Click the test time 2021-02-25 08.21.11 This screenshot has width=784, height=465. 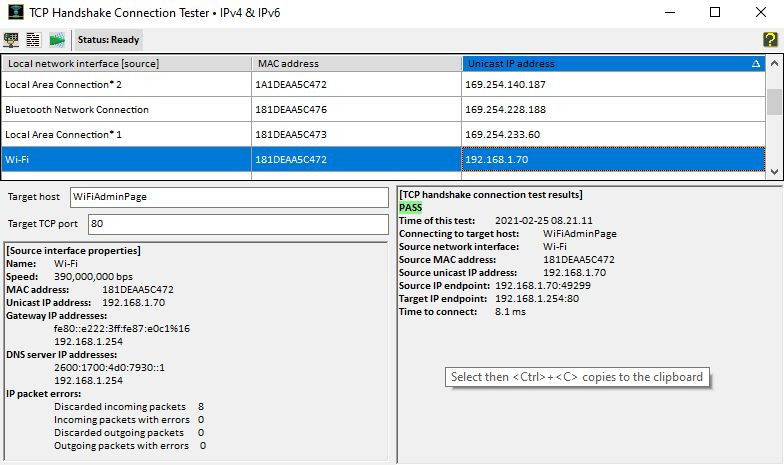pos(544,220)
